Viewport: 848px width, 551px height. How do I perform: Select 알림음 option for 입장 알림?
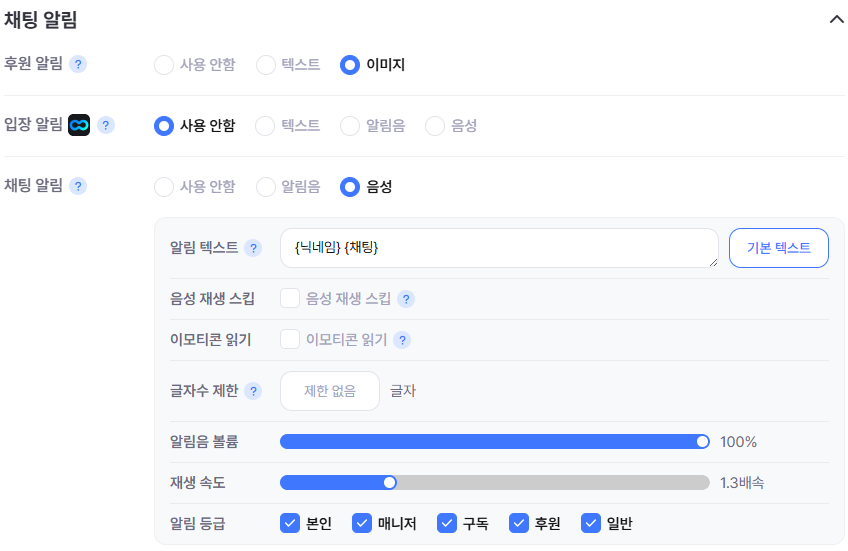(350, 126)
